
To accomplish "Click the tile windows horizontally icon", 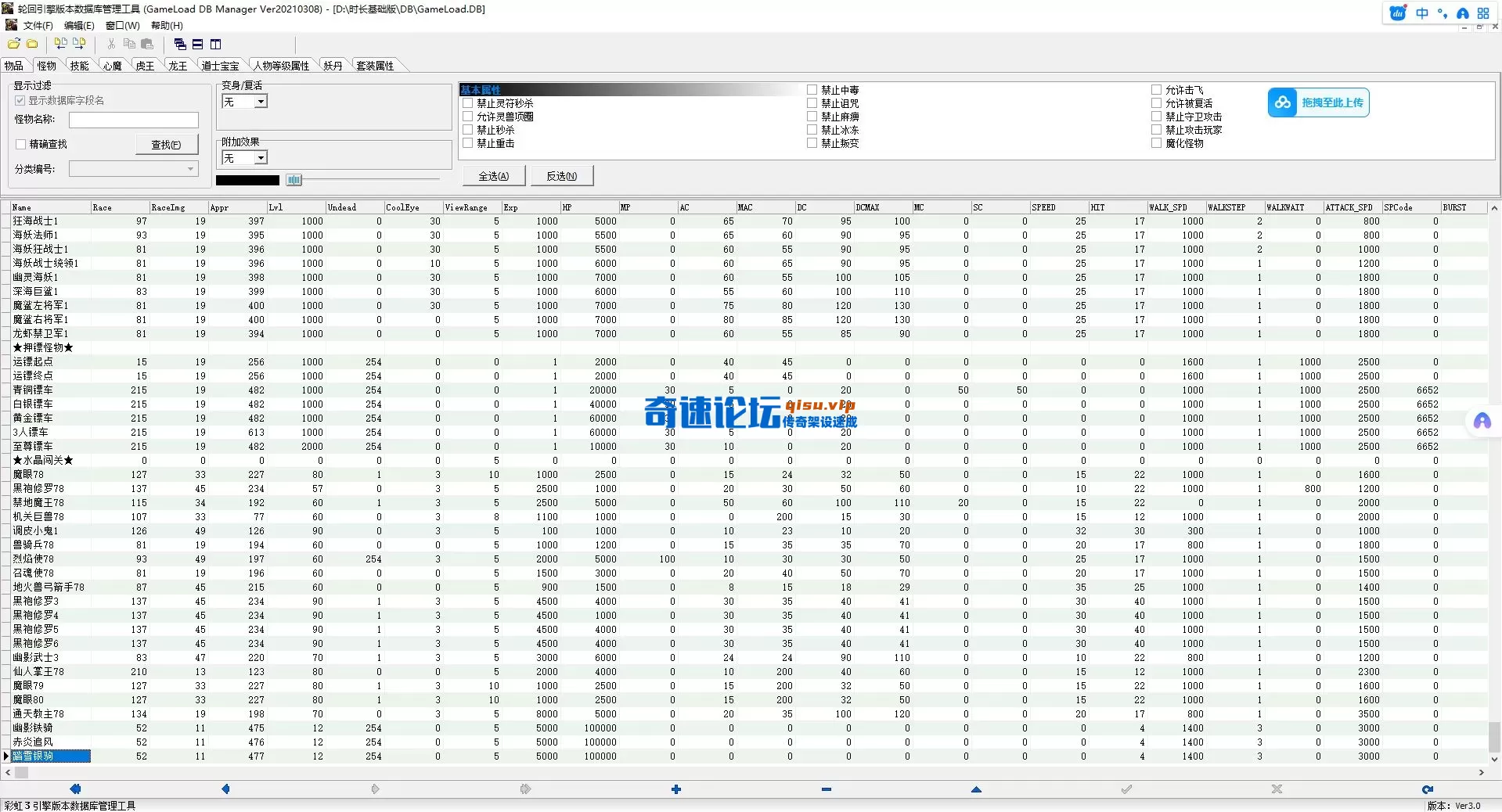I will pos(198,44).
